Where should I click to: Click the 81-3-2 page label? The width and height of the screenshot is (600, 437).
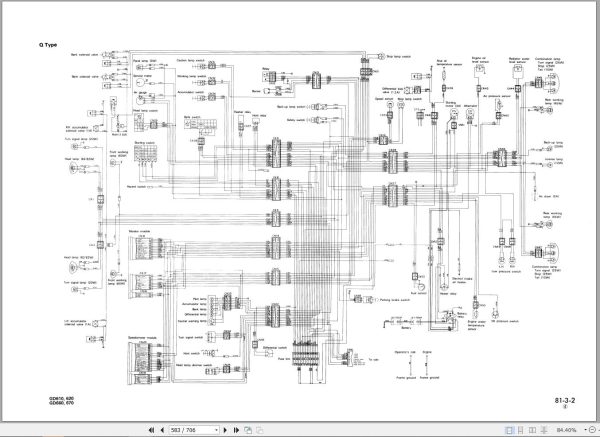[x=565, y=401]
